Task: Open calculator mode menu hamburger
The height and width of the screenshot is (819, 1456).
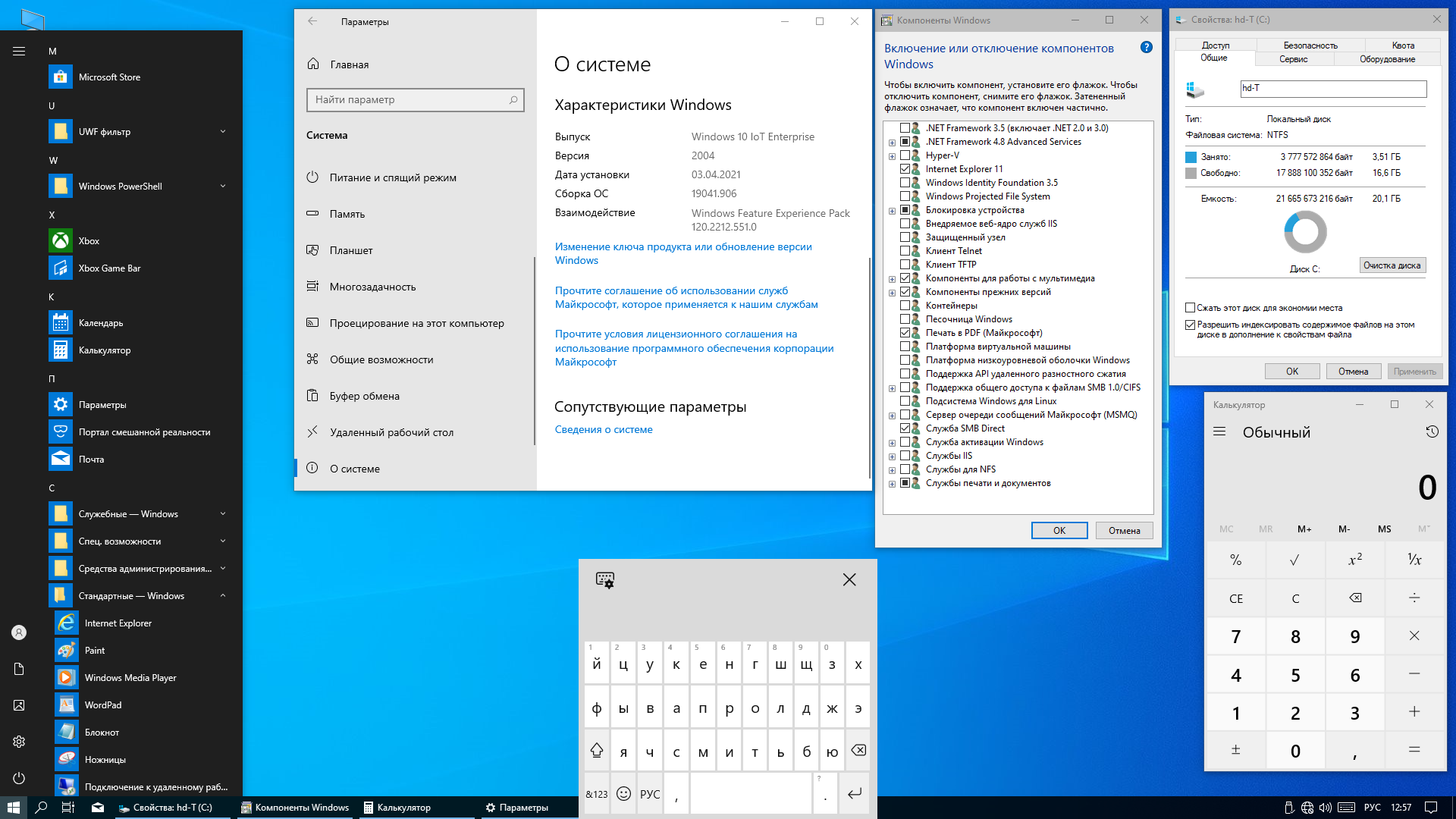Action: pos(1219,431)
